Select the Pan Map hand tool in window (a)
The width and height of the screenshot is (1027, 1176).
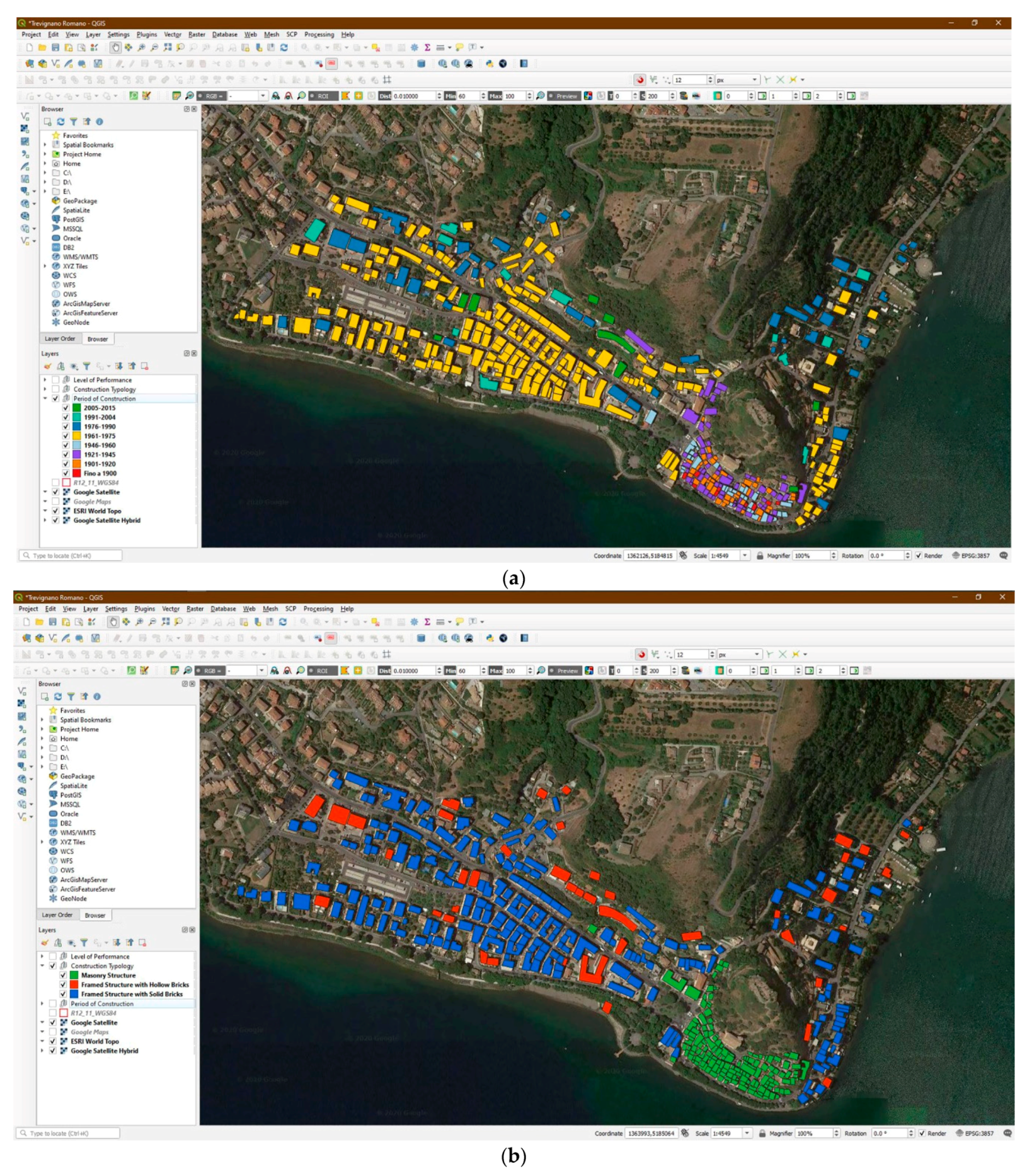coord(115,47)
